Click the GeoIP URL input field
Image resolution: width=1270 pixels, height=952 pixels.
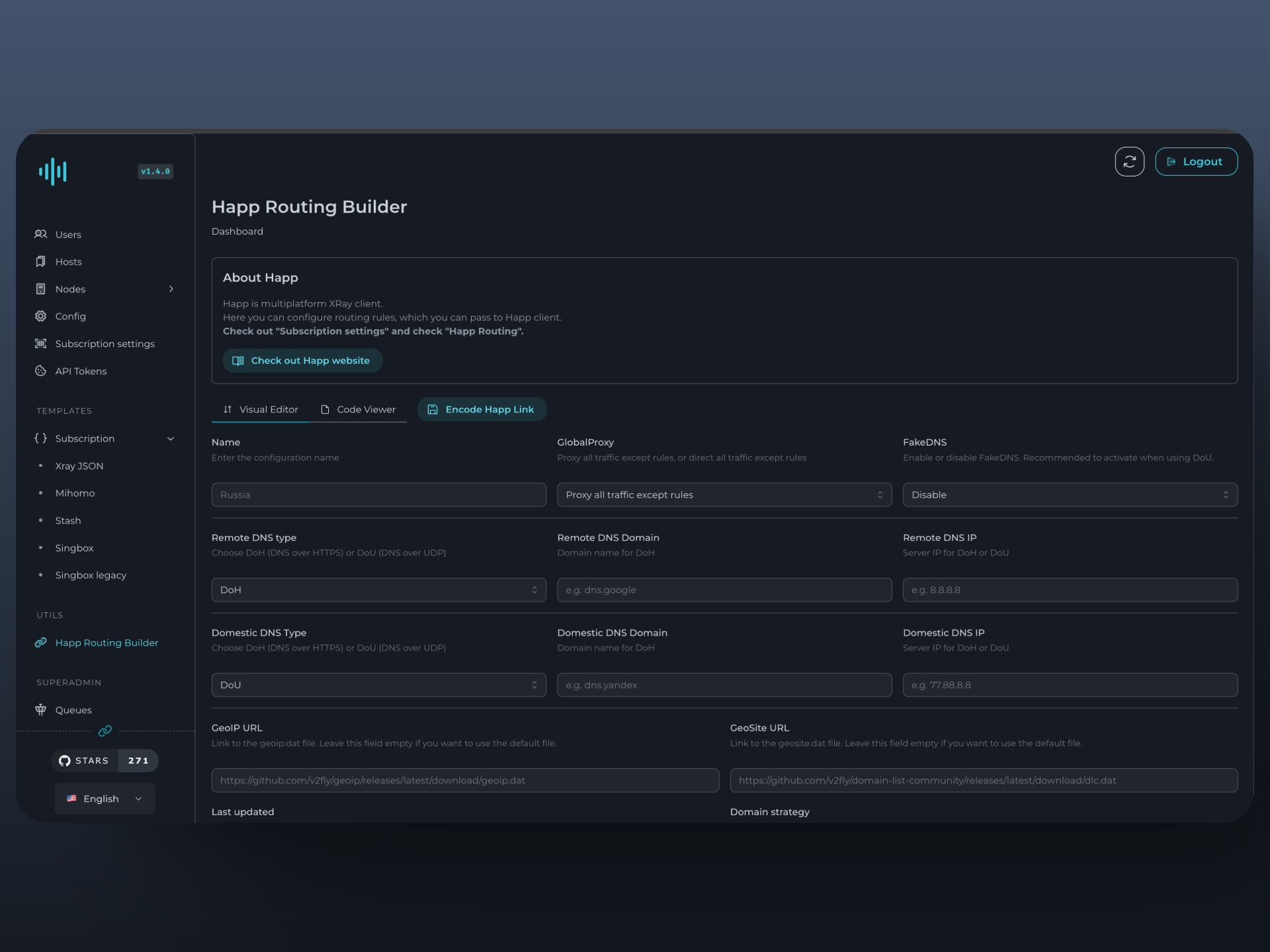(465, 780)
